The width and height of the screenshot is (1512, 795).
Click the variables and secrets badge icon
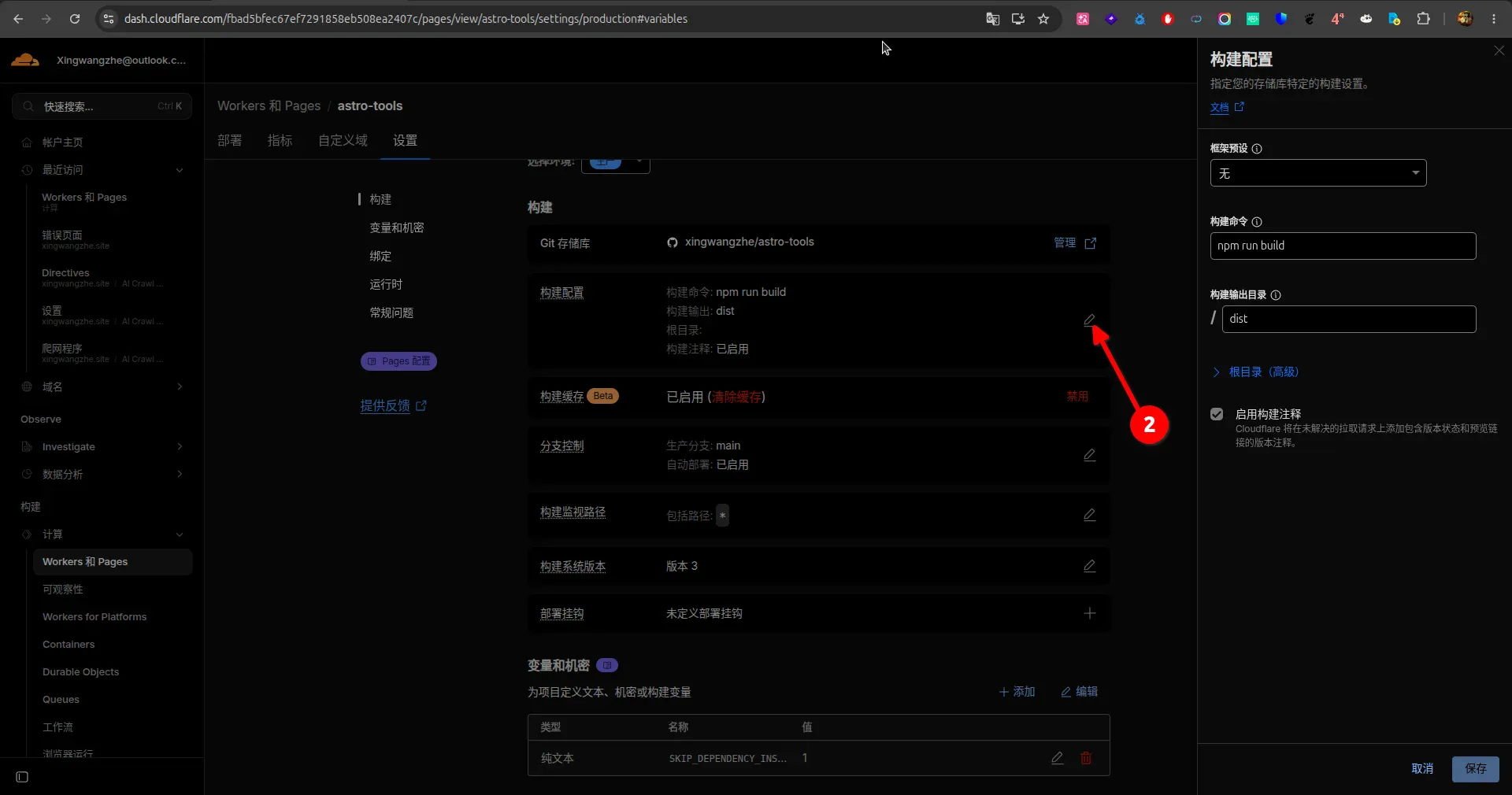pyautogui.click(x=607, y=665)
